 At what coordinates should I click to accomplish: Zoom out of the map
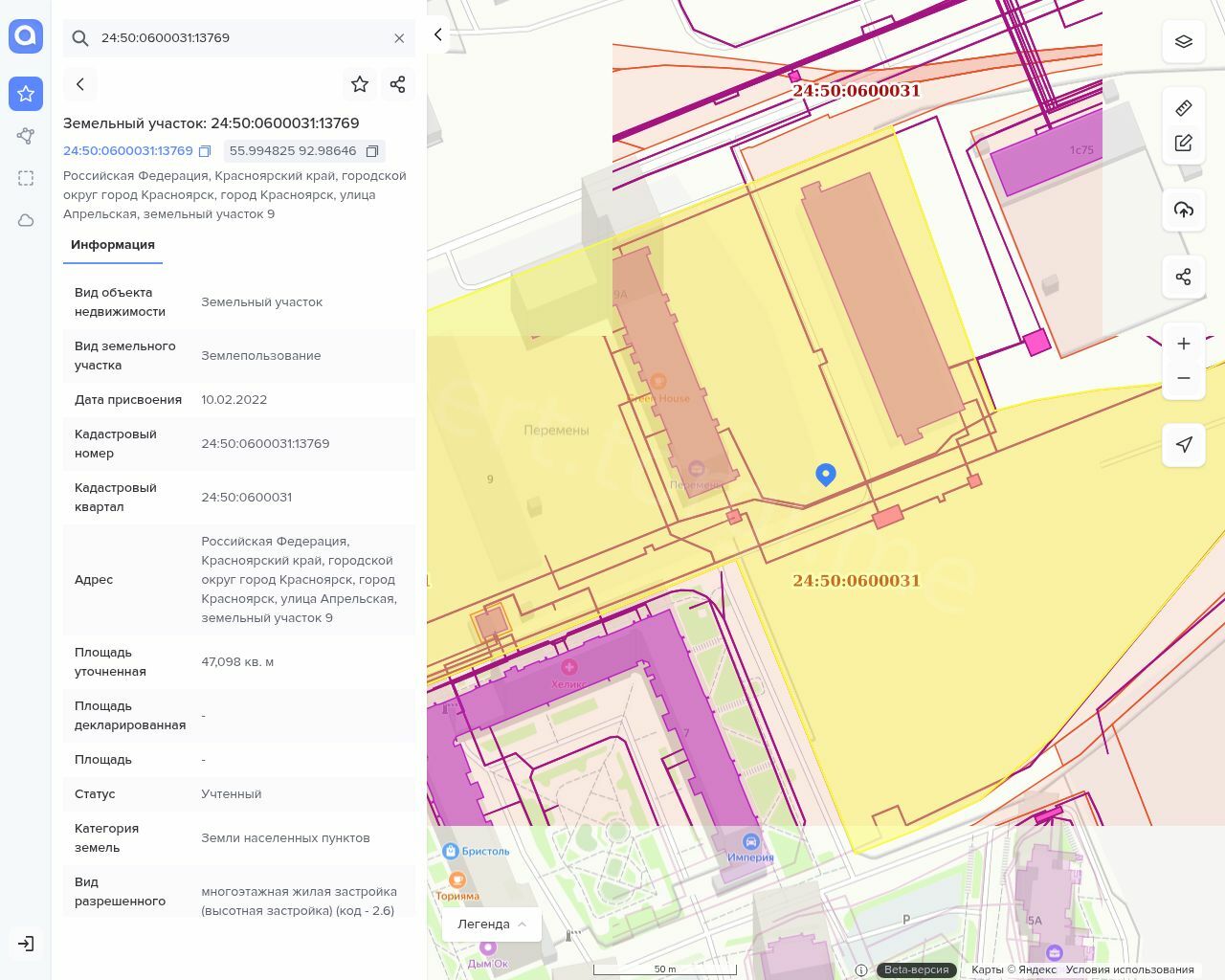pyautogui.click(x=1184, y=378)
